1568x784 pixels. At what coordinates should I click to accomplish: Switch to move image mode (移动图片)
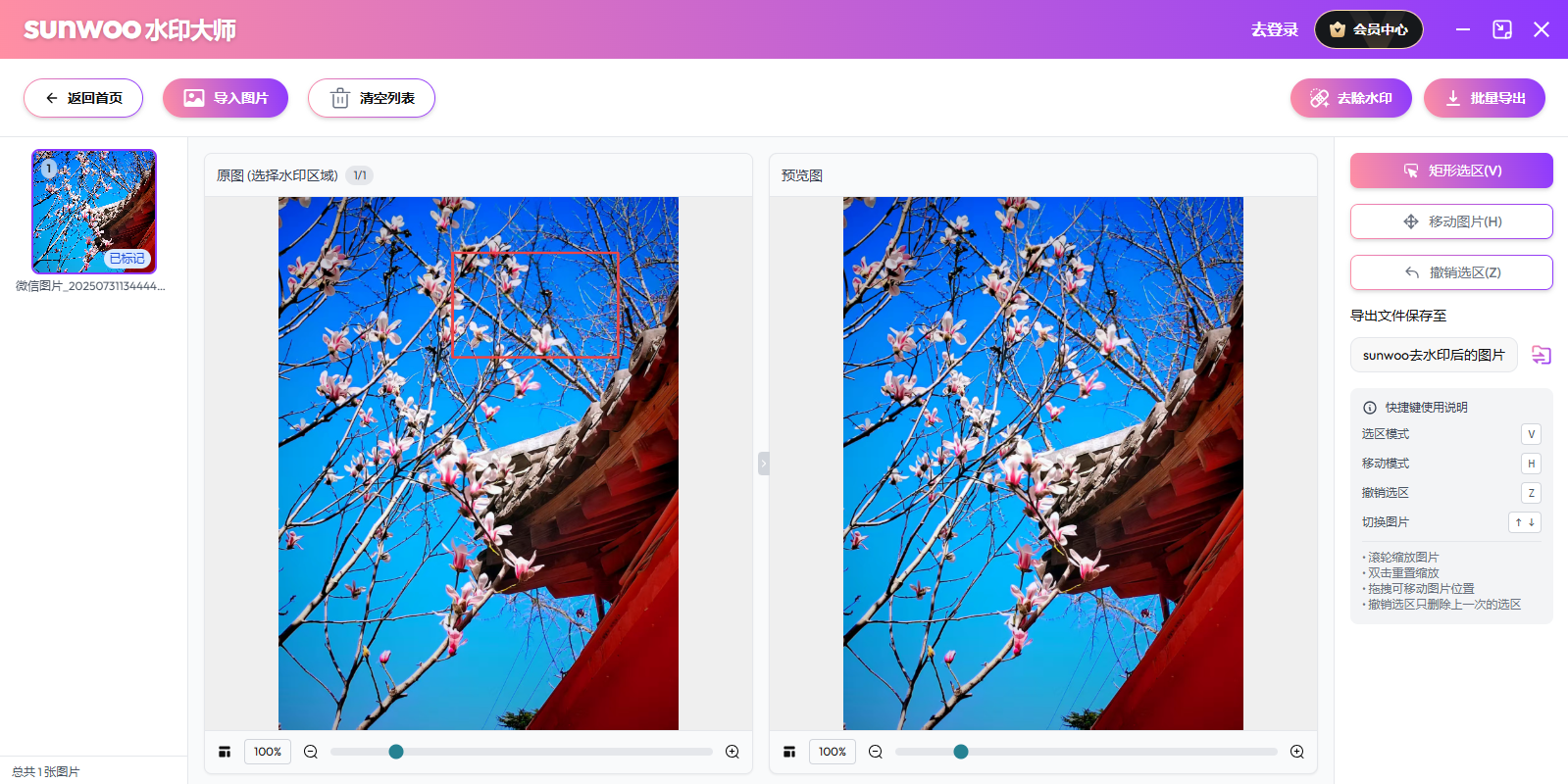1451,221
